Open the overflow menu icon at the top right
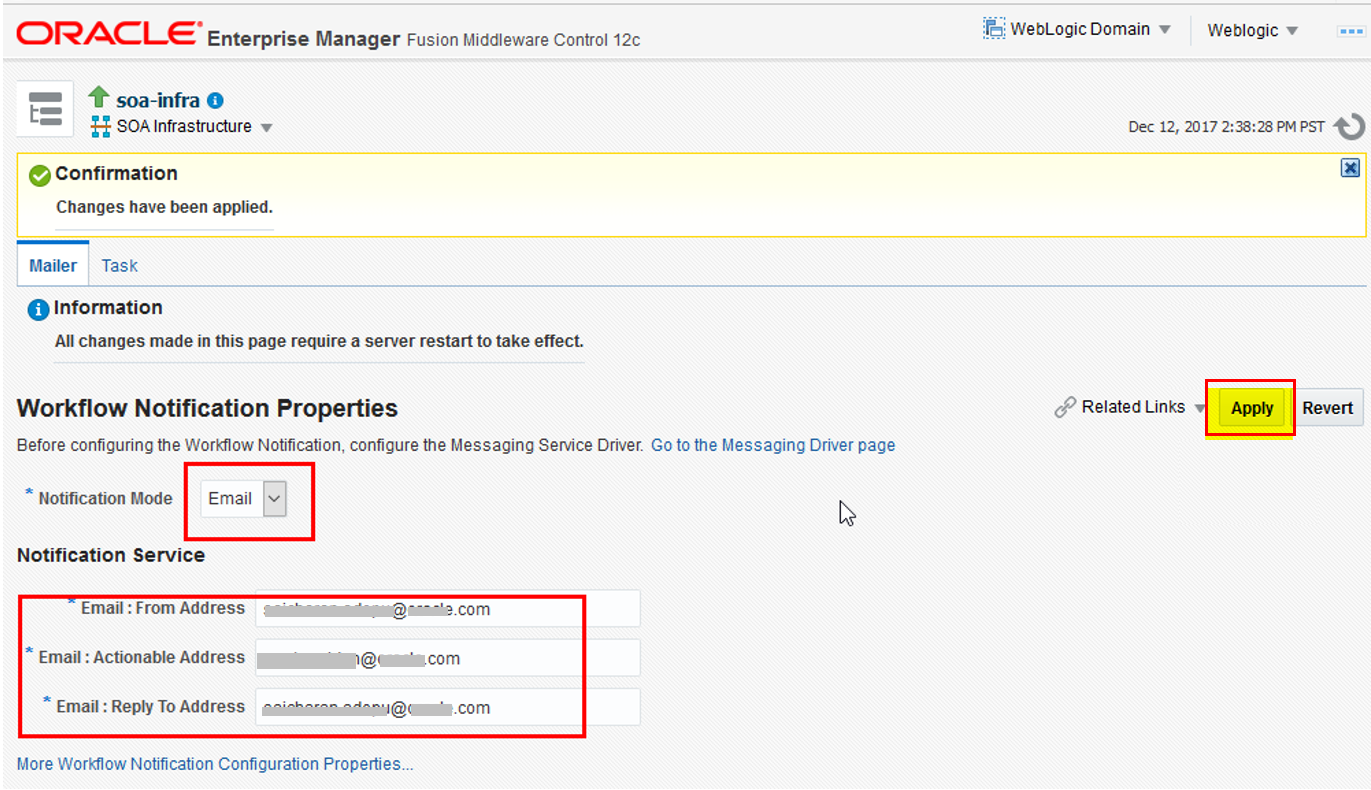This screenshot has height=790, width=1371. [x=1352, y=31]
